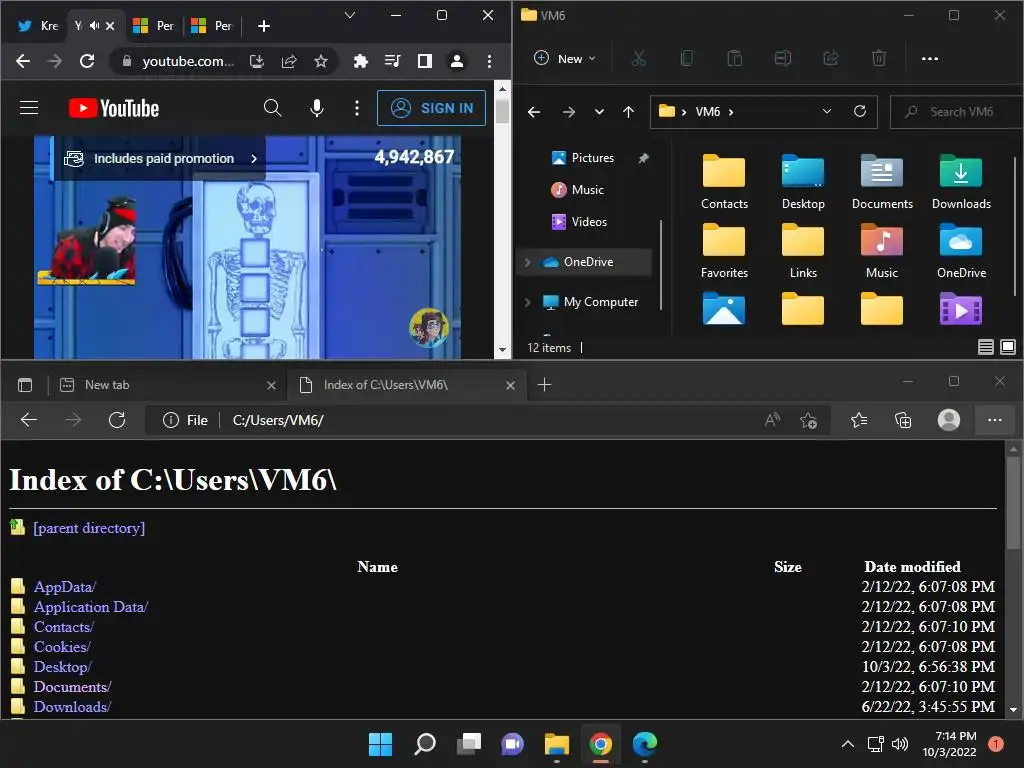The image size is (1024, 768).
Task: Select Pictures in navigation pane
Action: [592, 158]
